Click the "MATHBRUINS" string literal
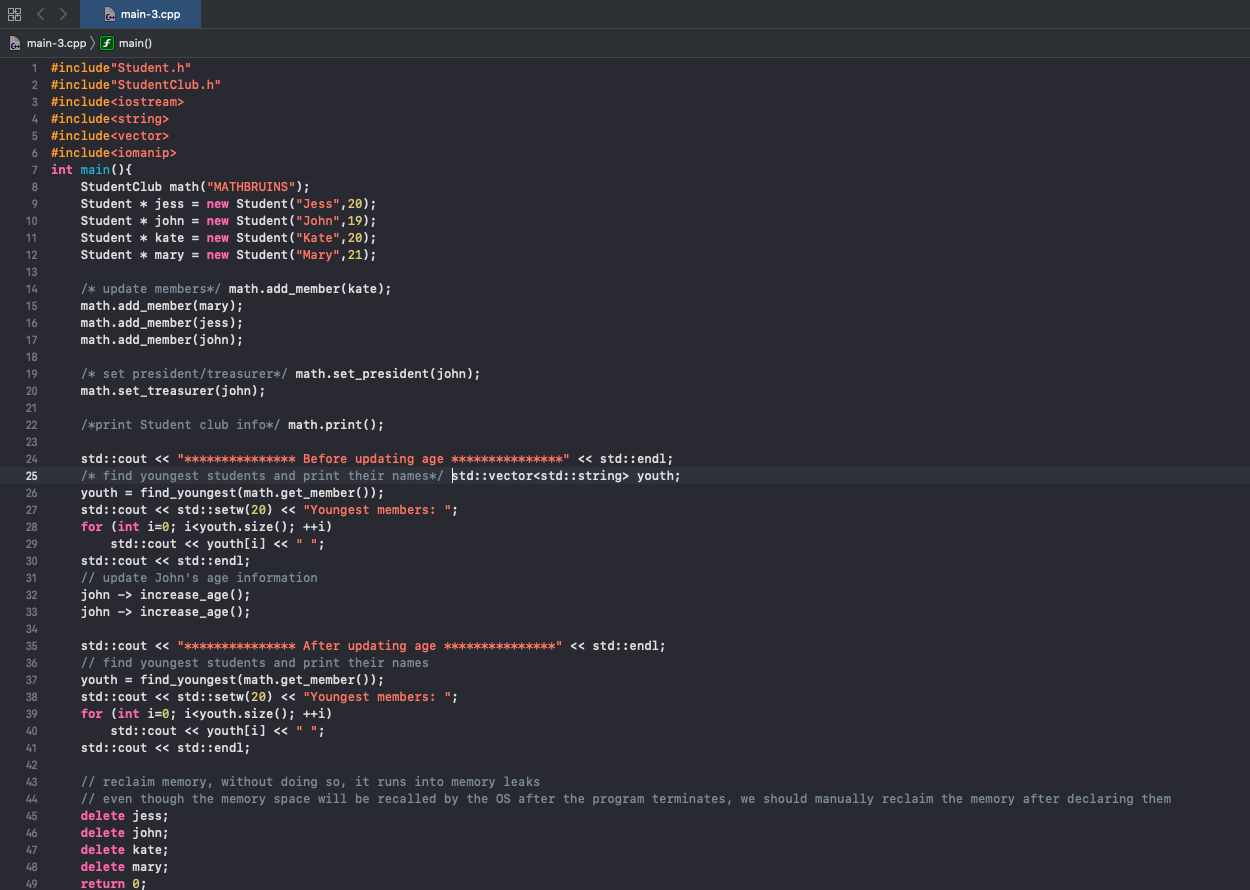Viewport: 1250px width, 890px height. [251, 187]
